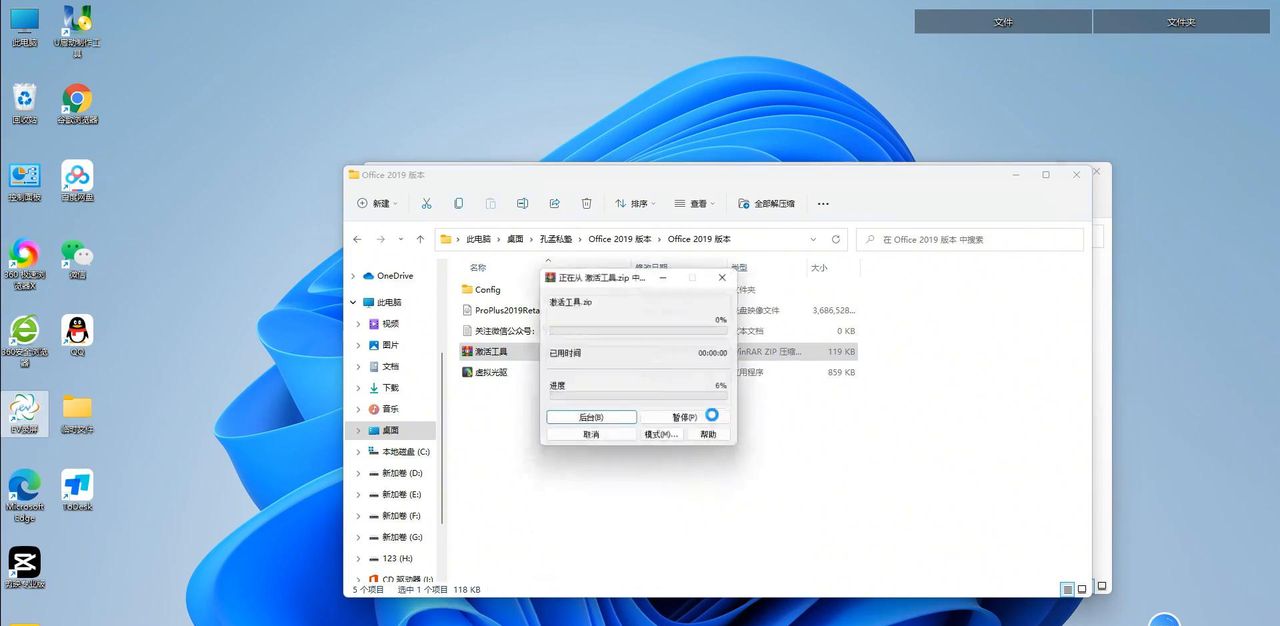The height and width of the screenshot is (626, 1280).
Task: Open the 剪映专业版 desktop shortcut
Action: click(24, 568)
